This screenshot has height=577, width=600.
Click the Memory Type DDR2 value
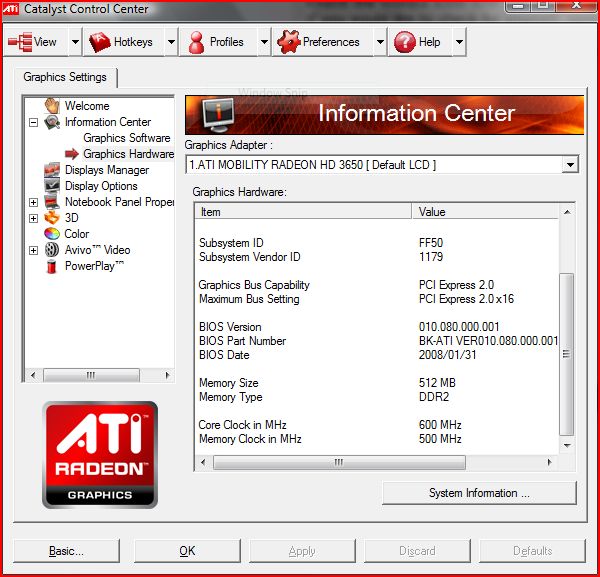click(x=434, y=397)
